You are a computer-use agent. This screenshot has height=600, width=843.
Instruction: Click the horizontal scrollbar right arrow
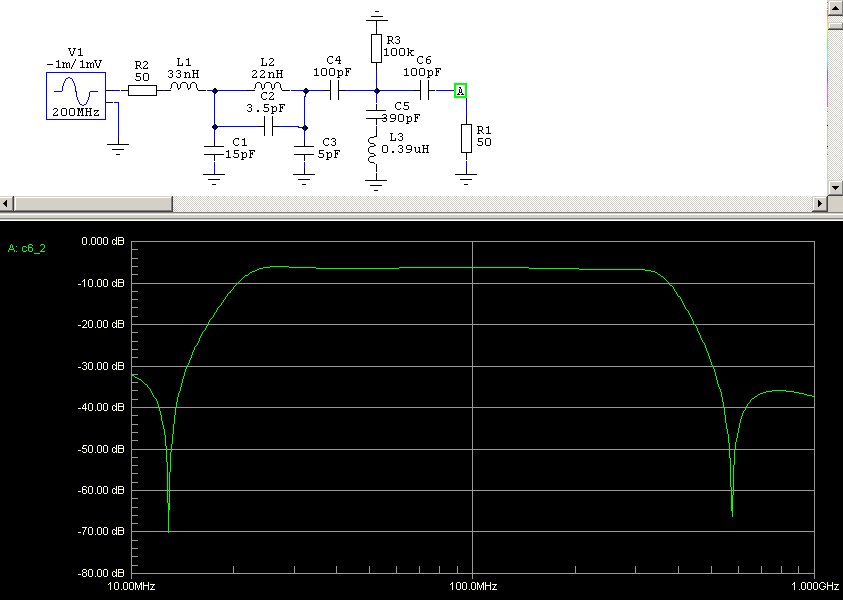click(820, 204)
